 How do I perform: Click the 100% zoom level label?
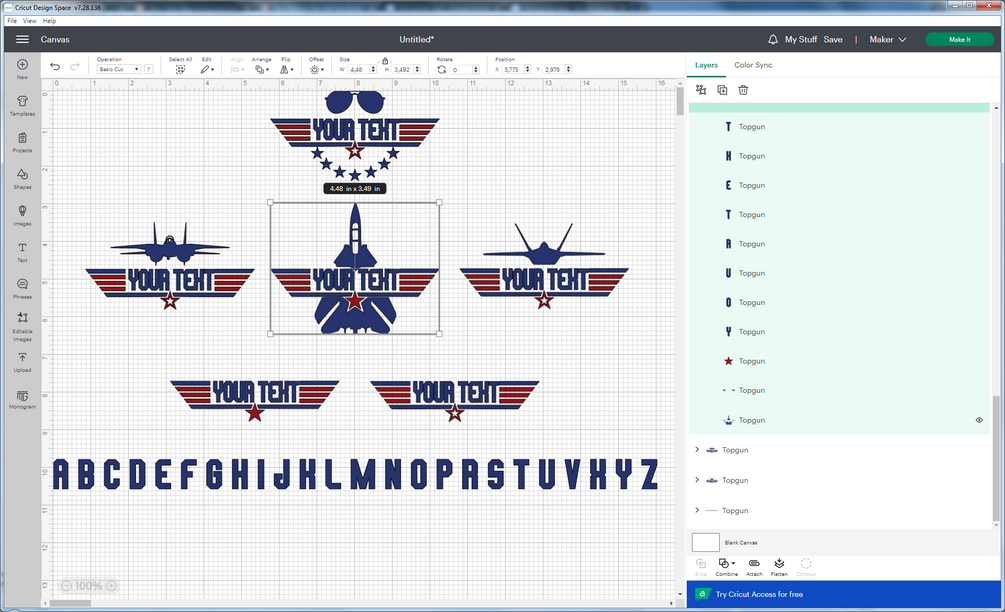[x=88, y=586]
